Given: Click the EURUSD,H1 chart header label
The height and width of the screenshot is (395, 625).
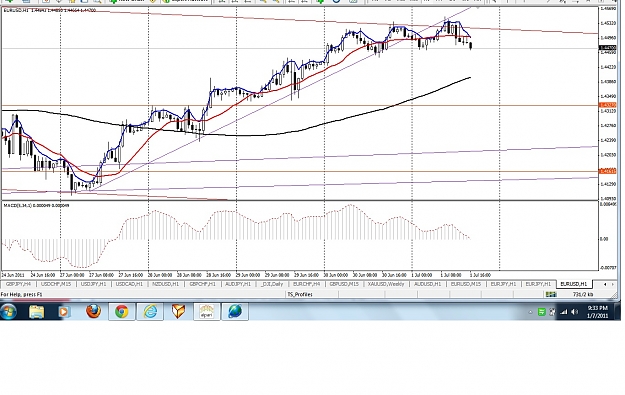Looking at the screenshot, I should [x=49, y=10].
